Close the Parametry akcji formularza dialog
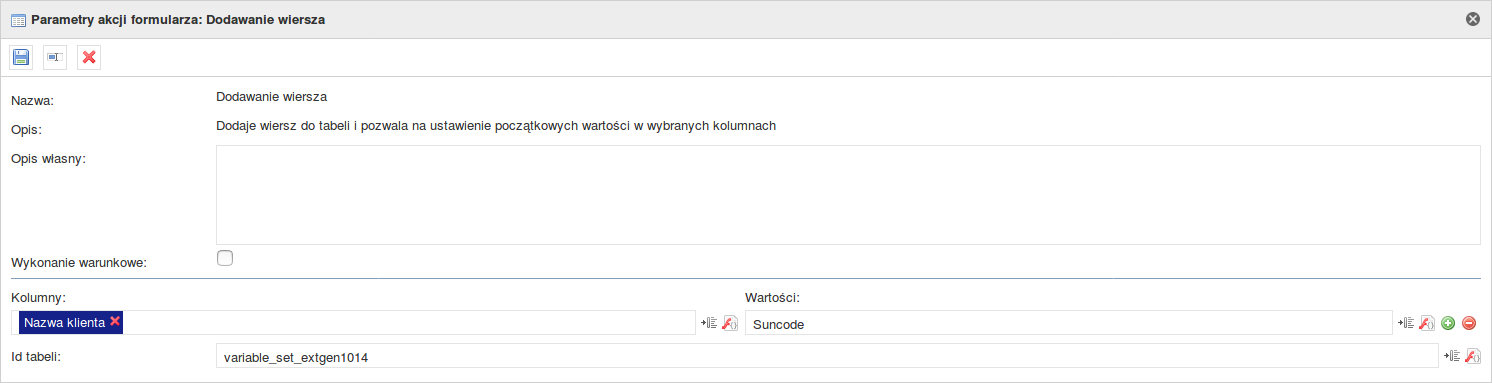Image resolution: width=1492 pixels, height=383 pixels. (1472, 19)
